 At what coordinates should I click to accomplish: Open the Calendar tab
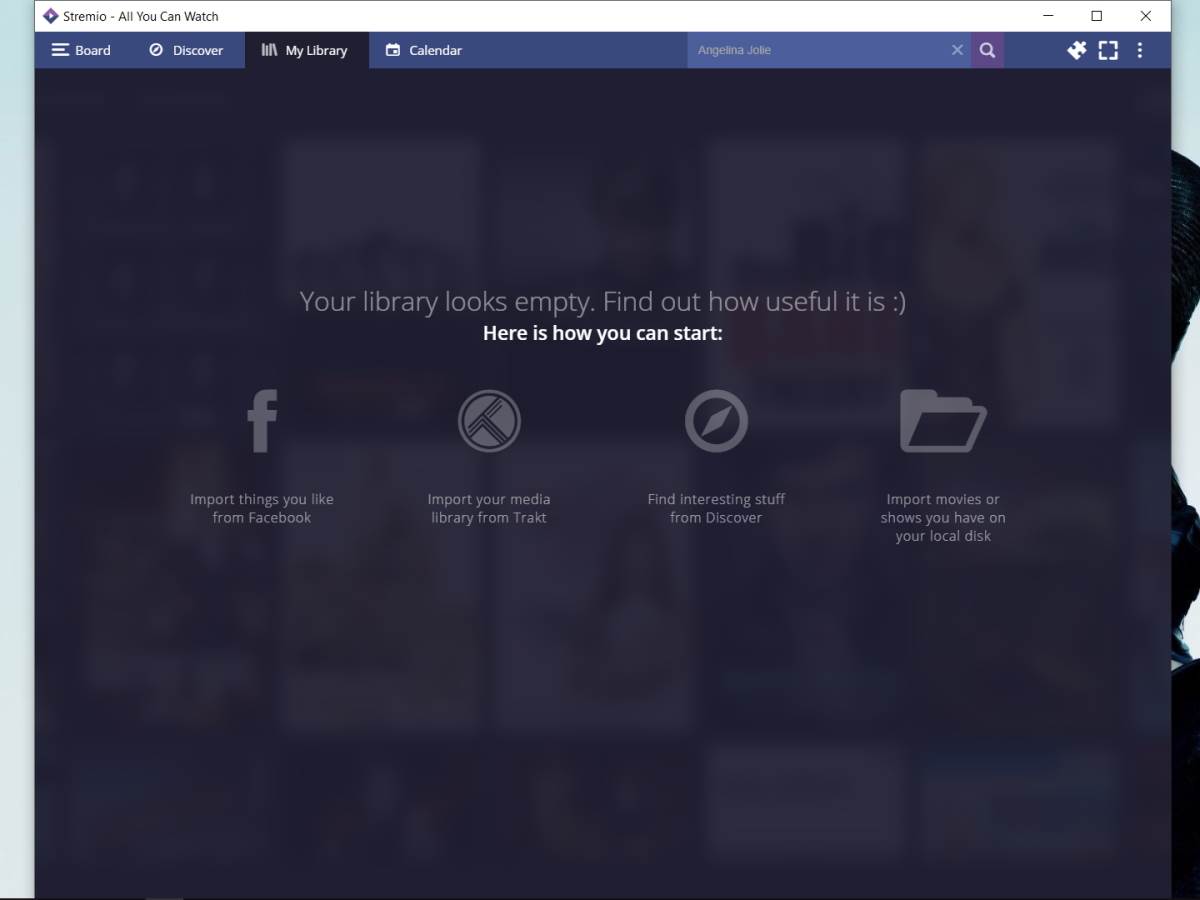coord(424,50)
